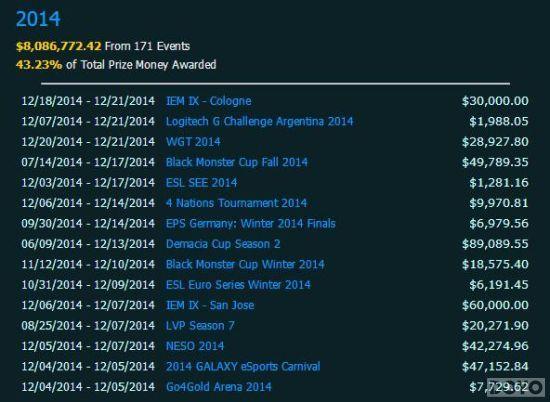Open the NESO 2014 tournament link
Viewport: 550px width, 402px height.
[x=195, y=346]
